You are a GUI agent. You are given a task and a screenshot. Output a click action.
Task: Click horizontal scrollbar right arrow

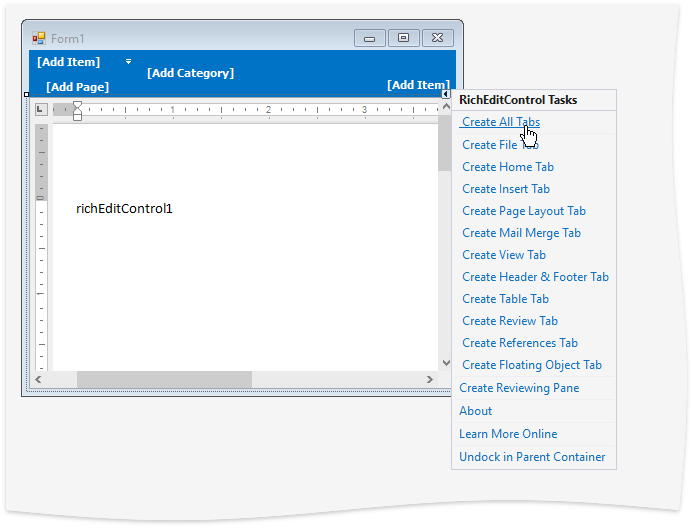[x=429, y=380]
